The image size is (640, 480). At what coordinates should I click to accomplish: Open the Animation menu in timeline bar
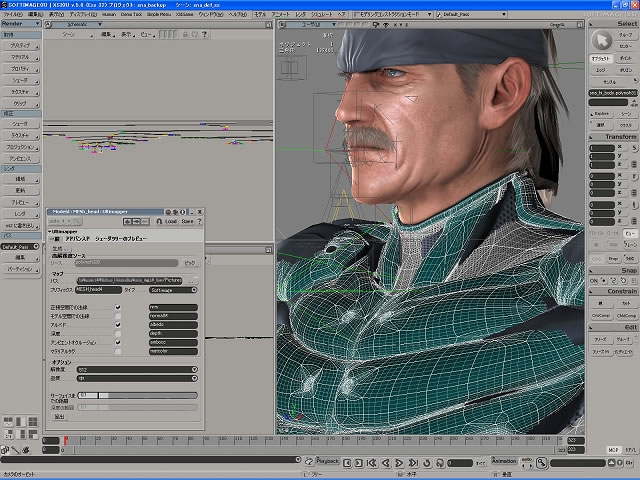[x=503, y=462]
